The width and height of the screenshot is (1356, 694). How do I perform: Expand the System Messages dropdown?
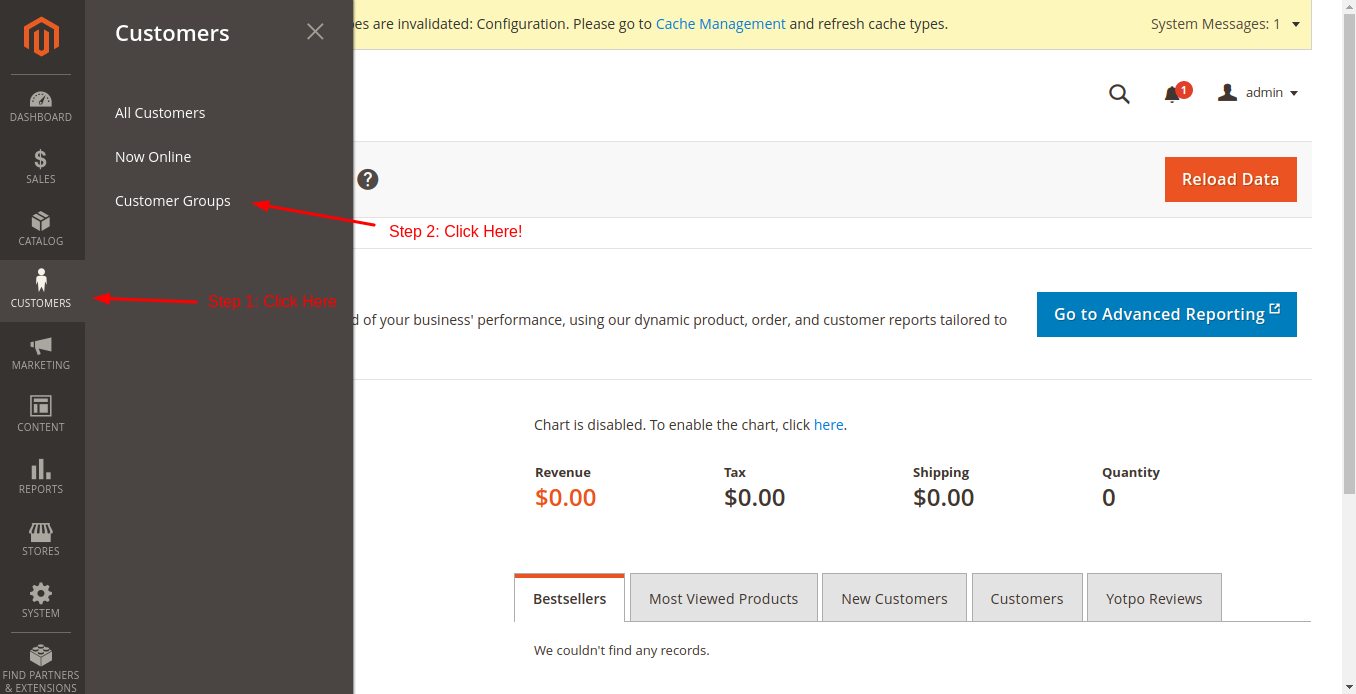tap(1225, 24)
